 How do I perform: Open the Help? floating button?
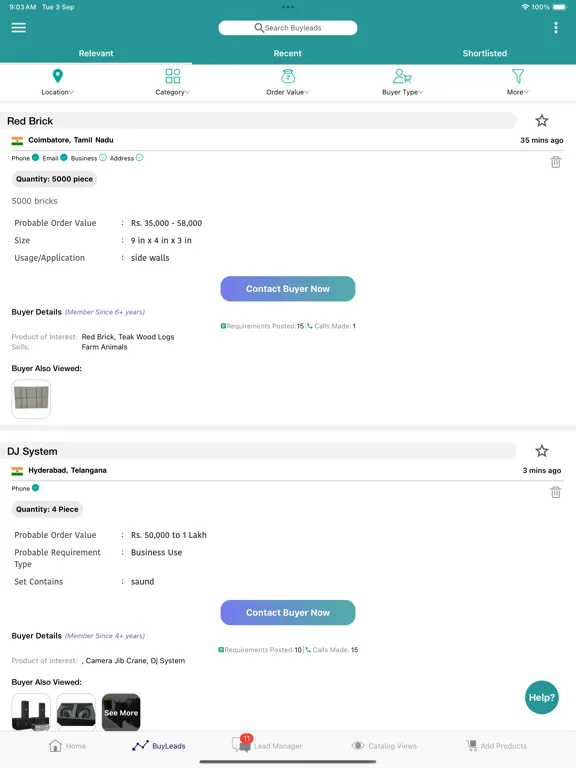point(541,697)
